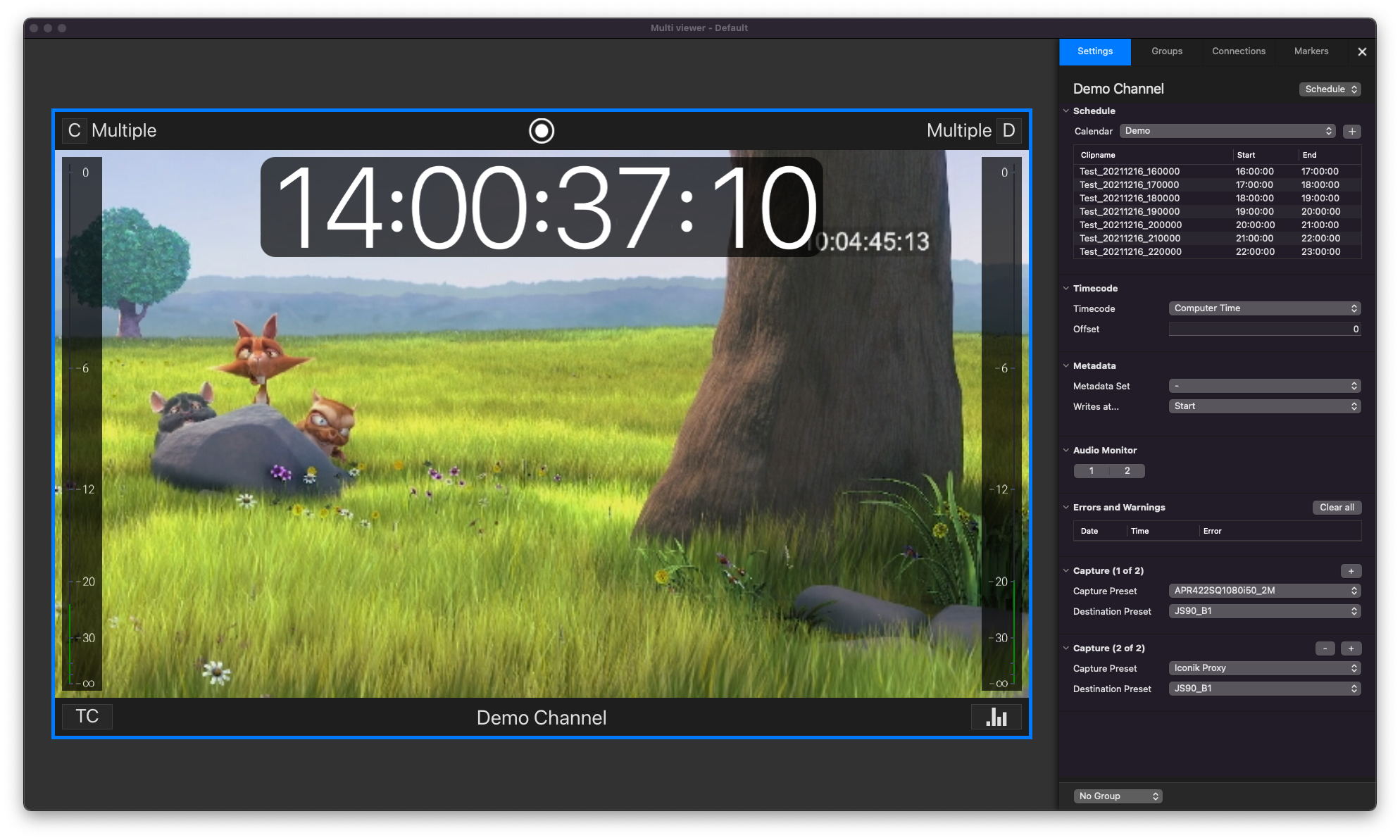Select schedule row Test_20211216_200000
This screenshot has height=840, width=1400.
(x=1217, y=225)
